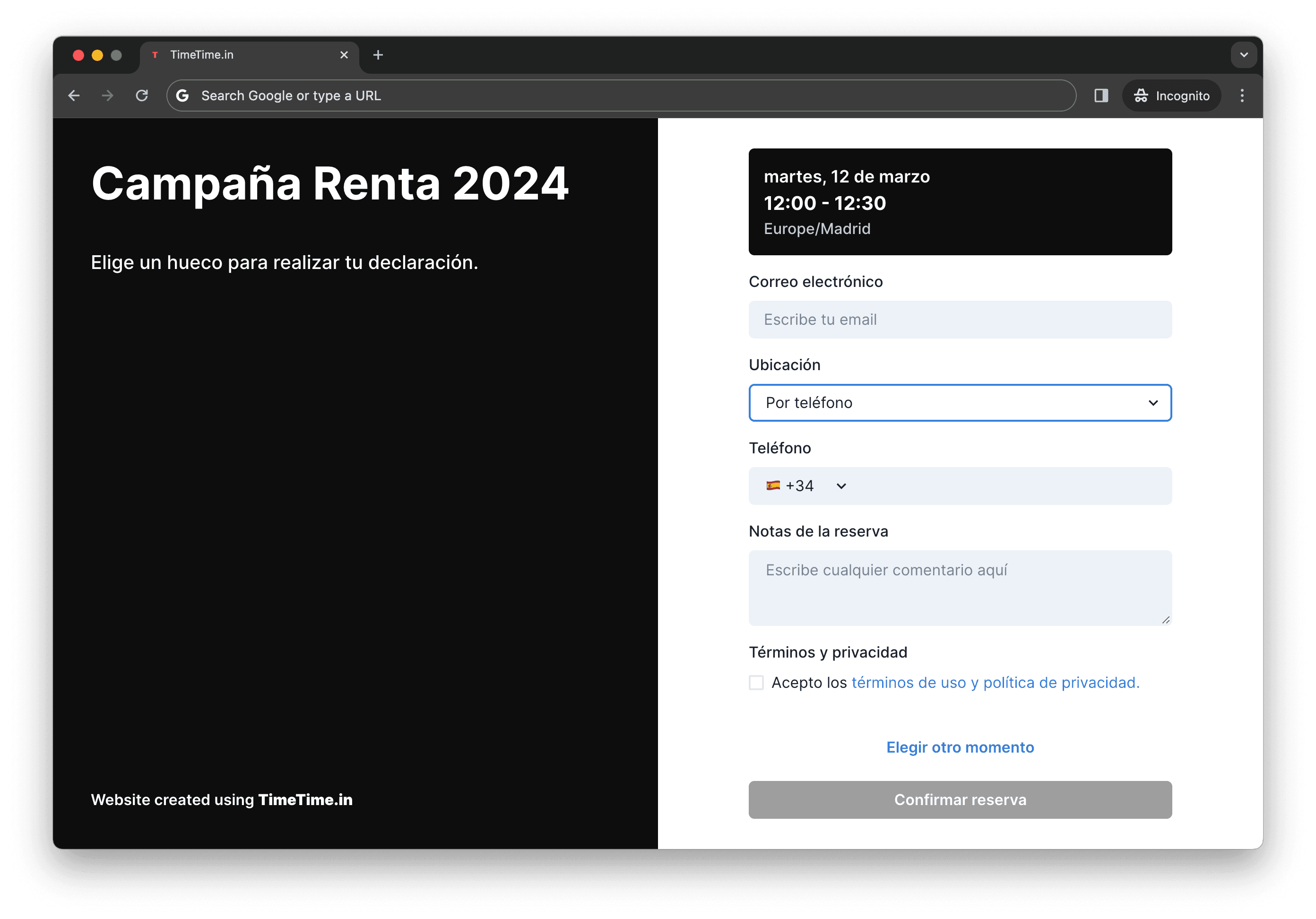Viewport: 1316px width, 919px height.
Task: Accept the terms and privacy checkbox
Action: coord(756,683)
